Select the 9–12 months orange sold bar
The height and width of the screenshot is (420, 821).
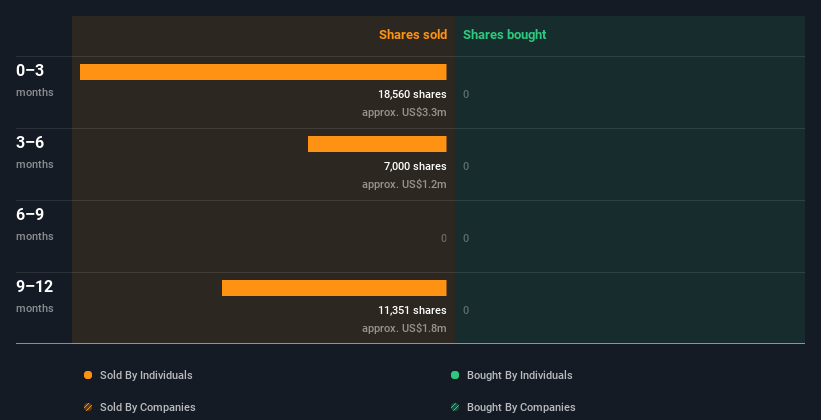(334, 288)
